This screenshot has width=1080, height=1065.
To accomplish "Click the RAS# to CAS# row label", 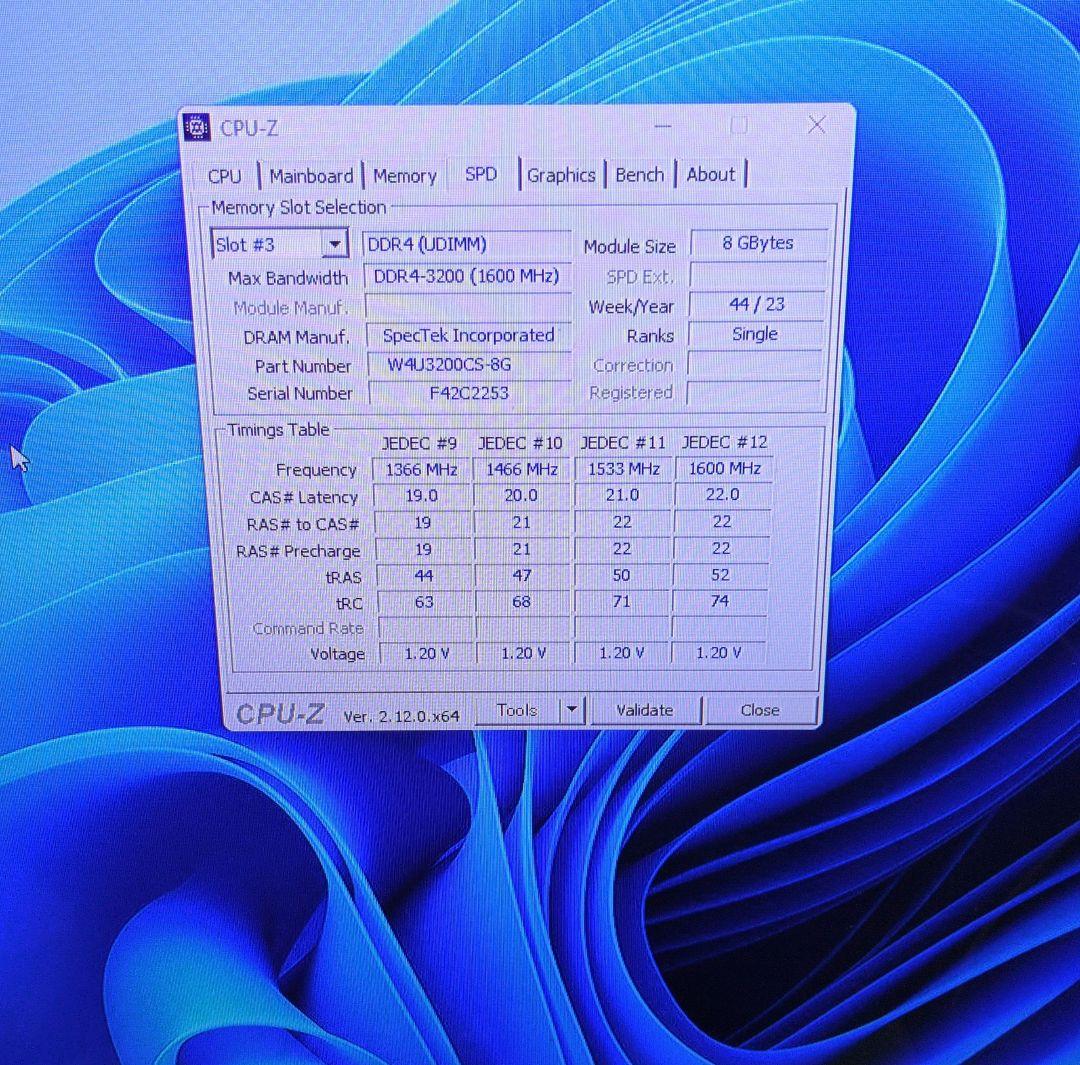I will 303,525.
